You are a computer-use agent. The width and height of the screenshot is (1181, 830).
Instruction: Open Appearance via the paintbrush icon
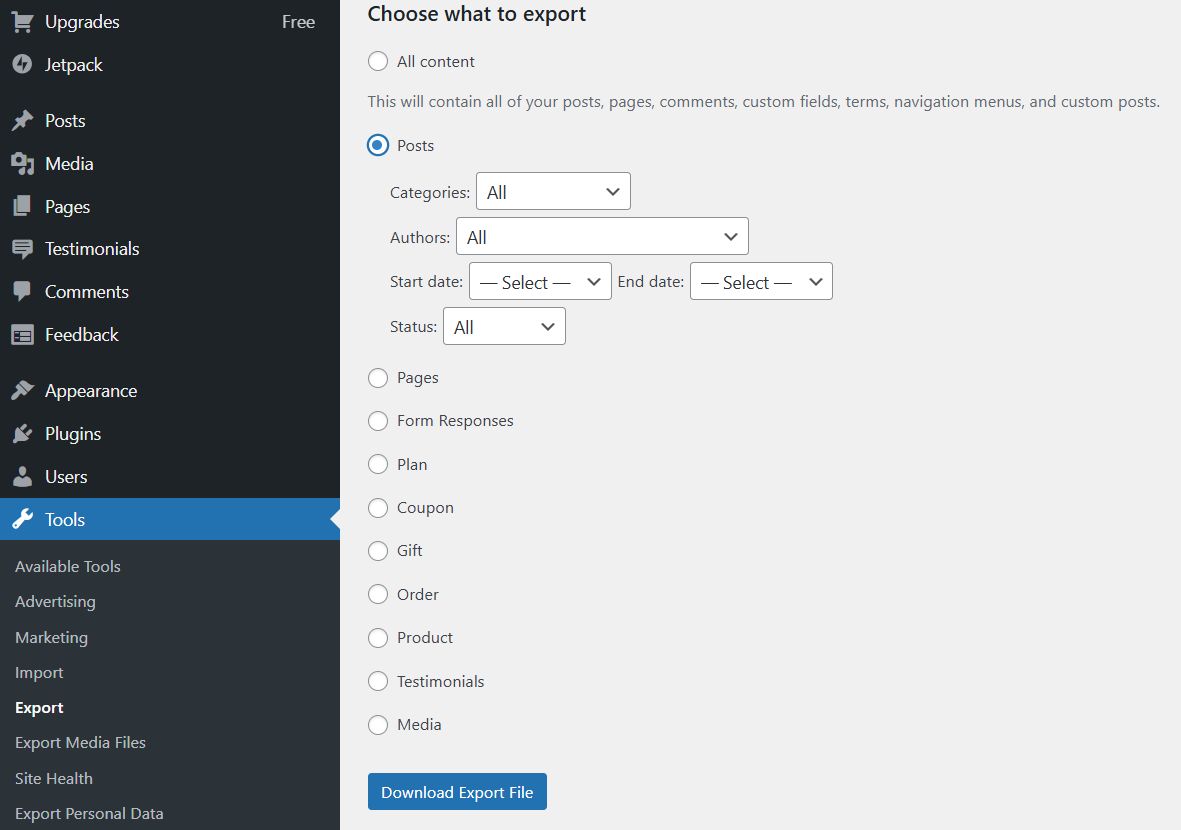(22, 390)
